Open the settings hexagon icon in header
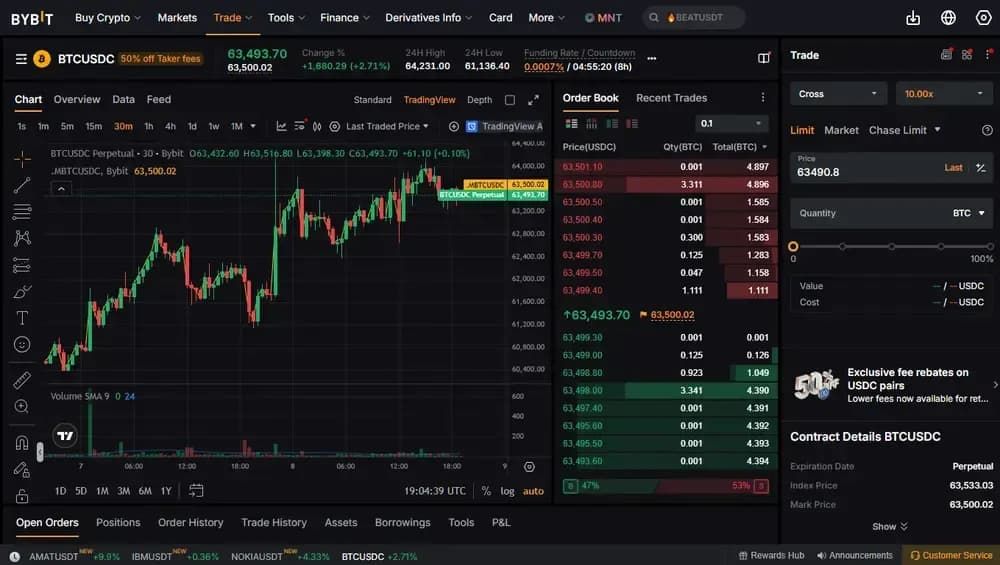This screenshot has width=1000, height=565. click(983, 18)
